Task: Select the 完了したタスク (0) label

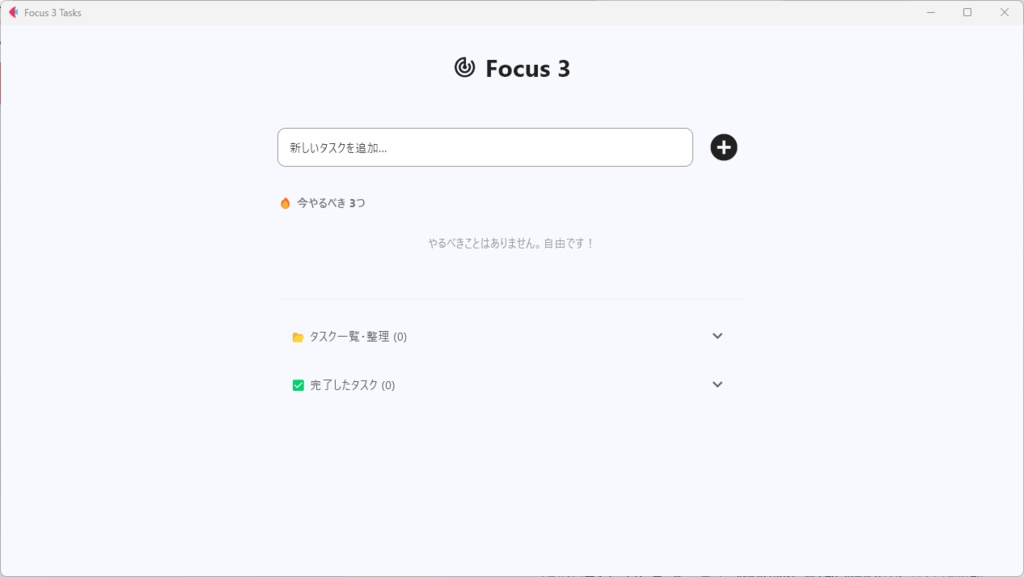Action: pos(353,384)
